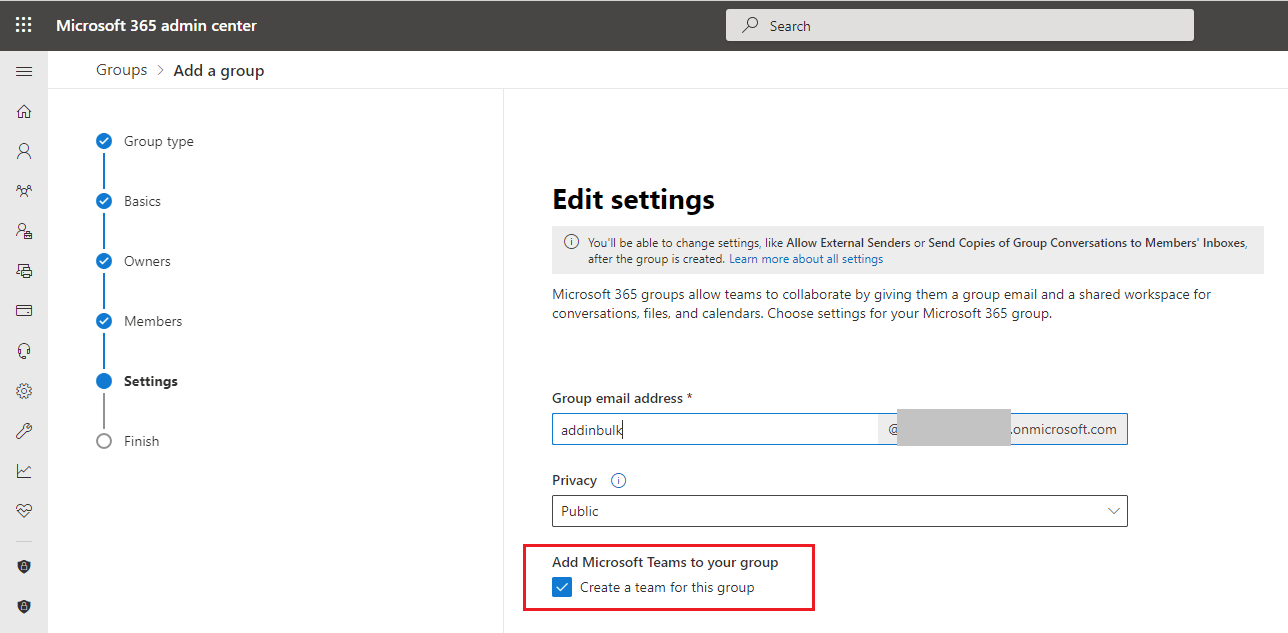Viewport: 1288px width, 633px height.
Task: Open Reports chart icon in the sidebar
Action: (24, 471)
